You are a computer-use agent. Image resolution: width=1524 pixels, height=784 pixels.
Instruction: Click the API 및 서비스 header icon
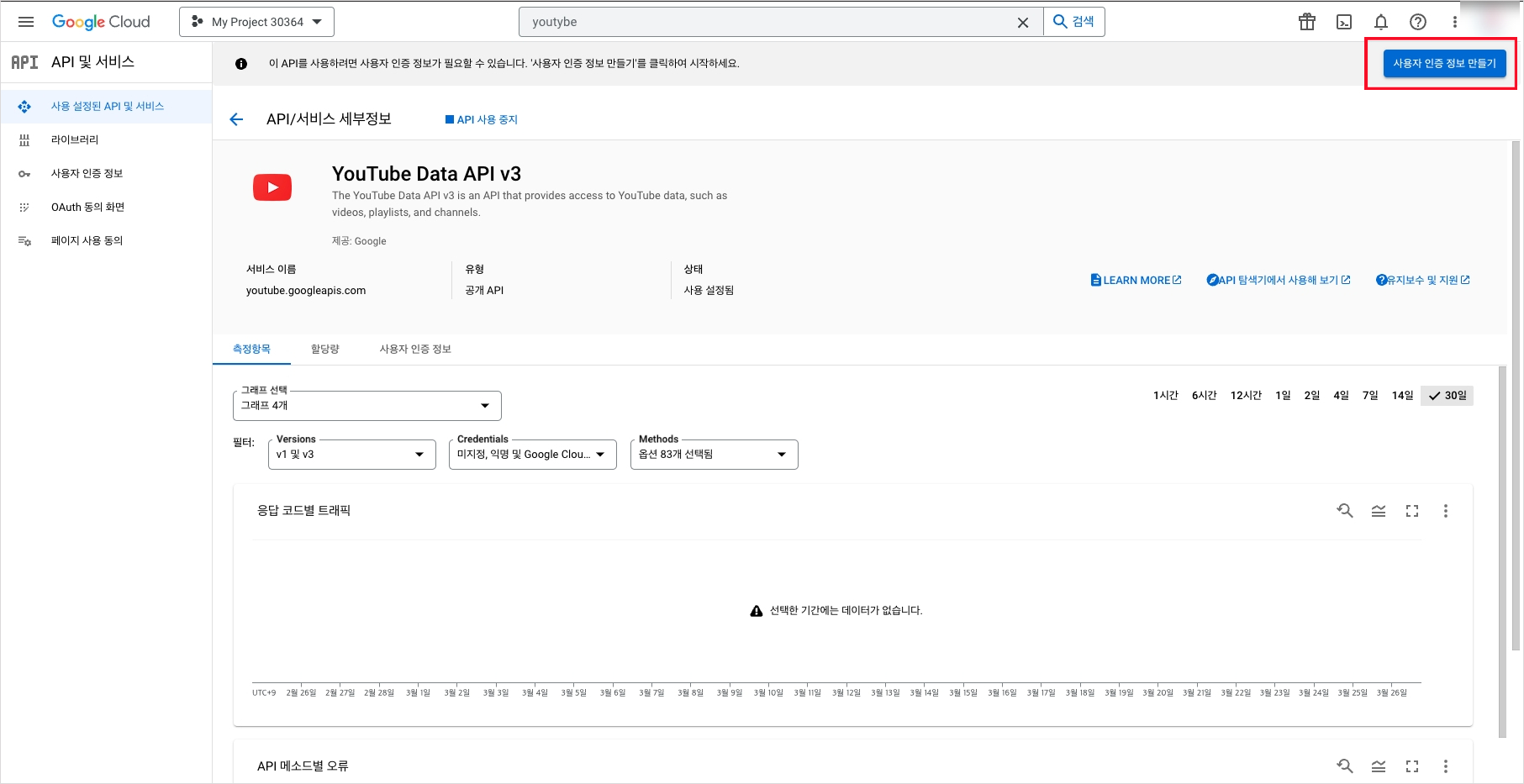[24, 62]
